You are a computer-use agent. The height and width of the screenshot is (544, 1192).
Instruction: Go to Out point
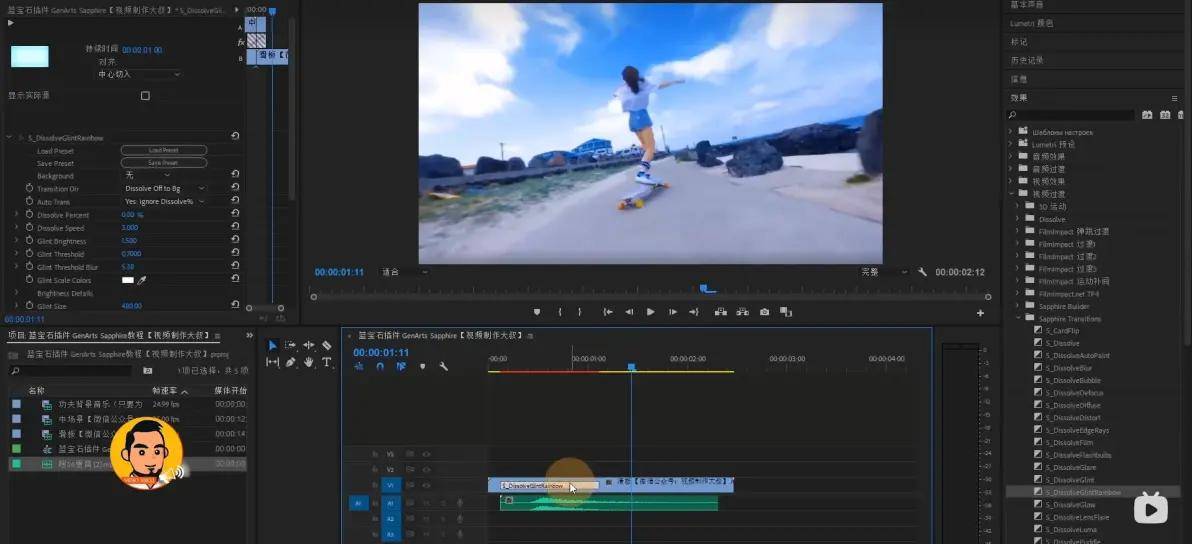[x=694, y=312]
